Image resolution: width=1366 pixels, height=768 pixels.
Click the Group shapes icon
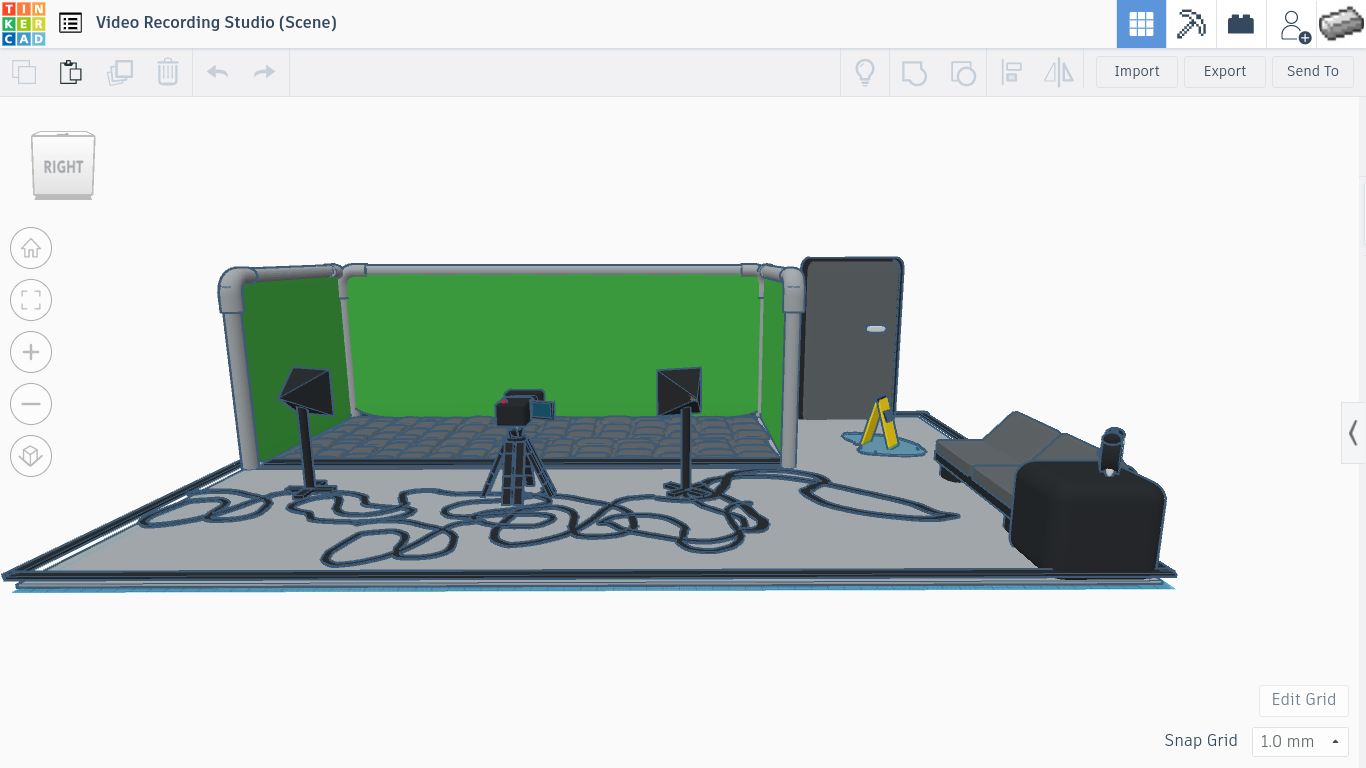point(914,72)
